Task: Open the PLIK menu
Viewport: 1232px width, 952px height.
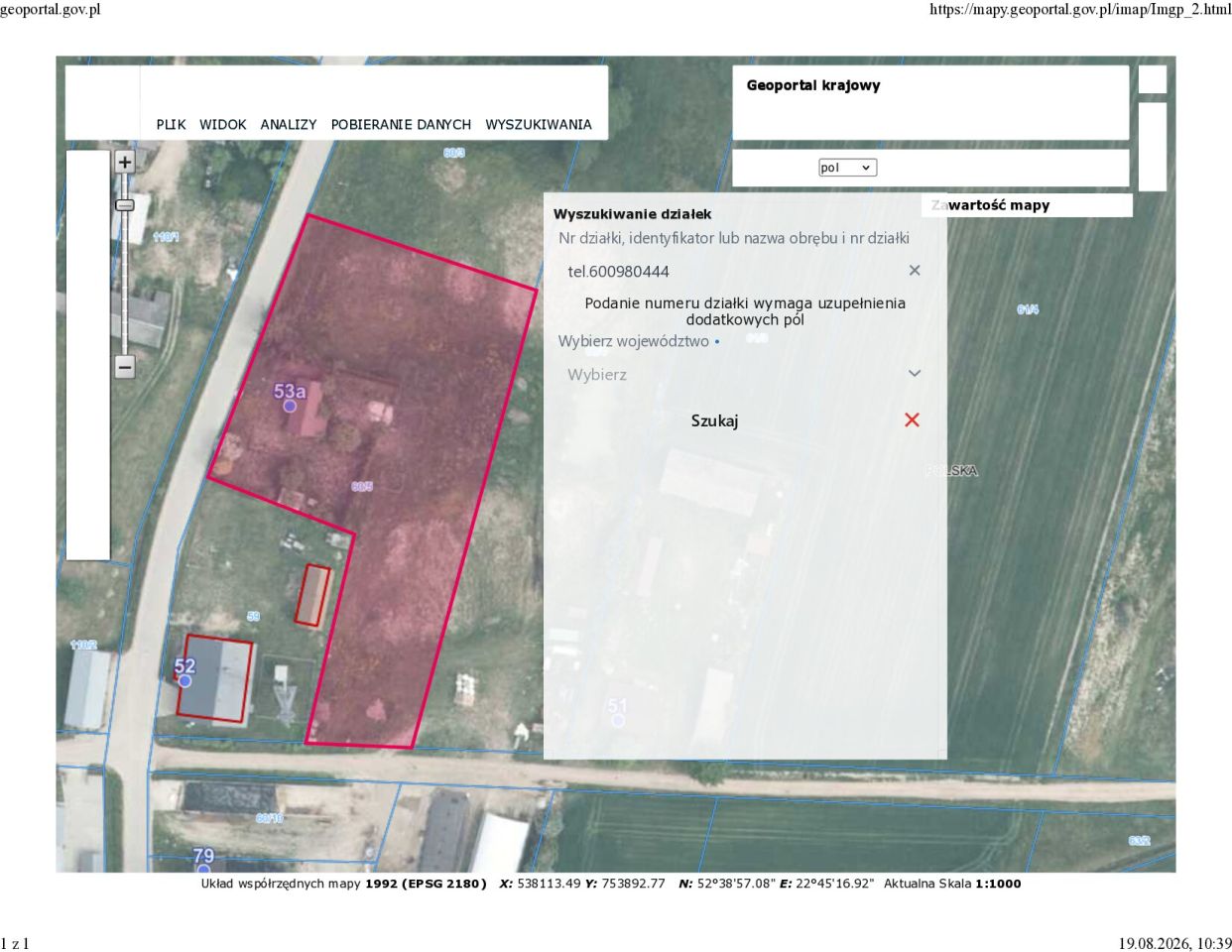Action: tap(171, 124)
